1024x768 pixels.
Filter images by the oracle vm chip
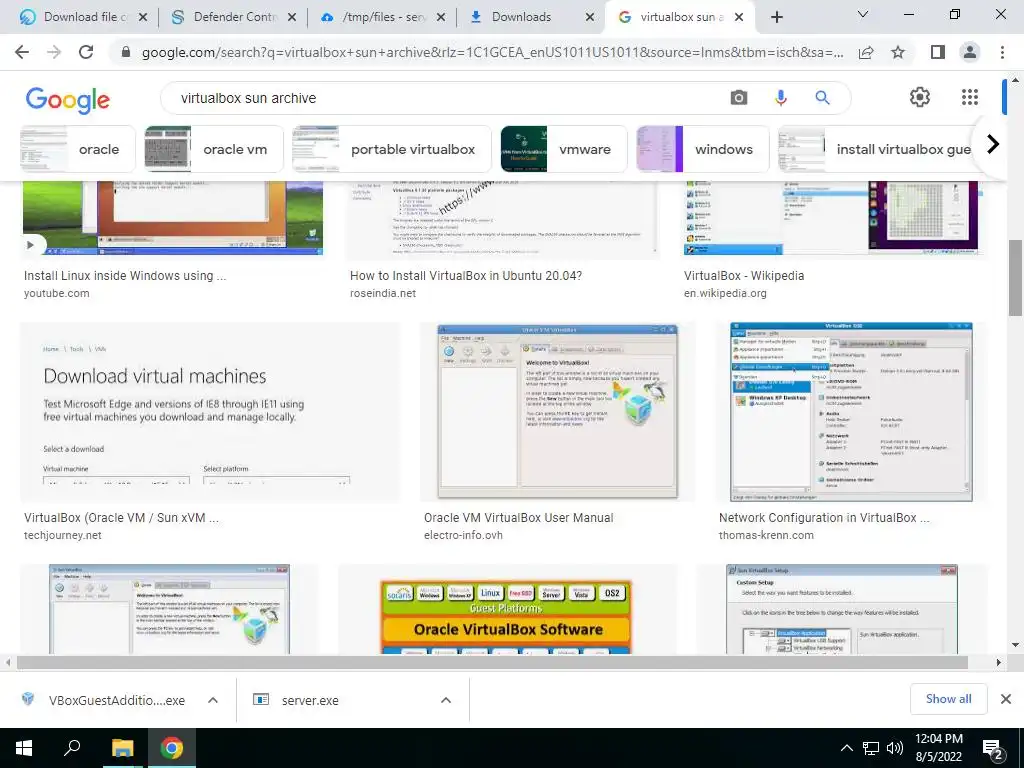(214, 149)
